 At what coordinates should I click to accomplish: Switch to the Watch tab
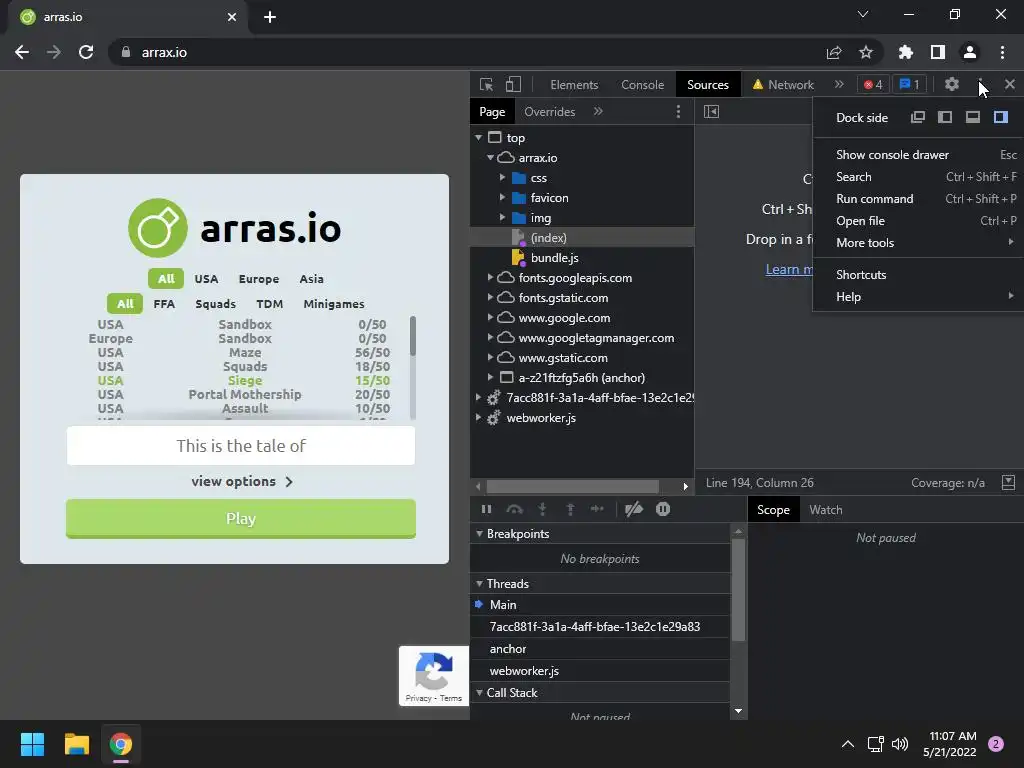826,510
